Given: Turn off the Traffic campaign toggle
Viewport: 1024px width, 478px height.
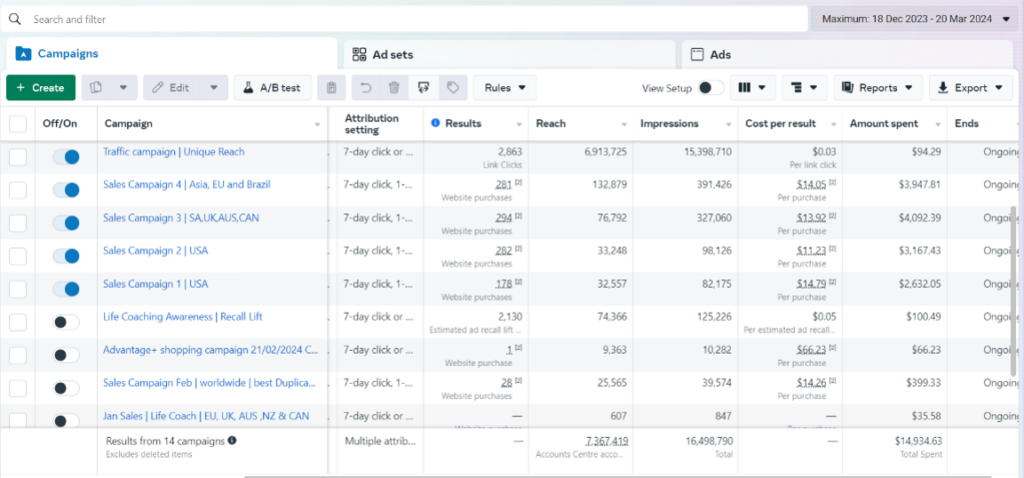Looking at the screenshot, I should (66, 157).
